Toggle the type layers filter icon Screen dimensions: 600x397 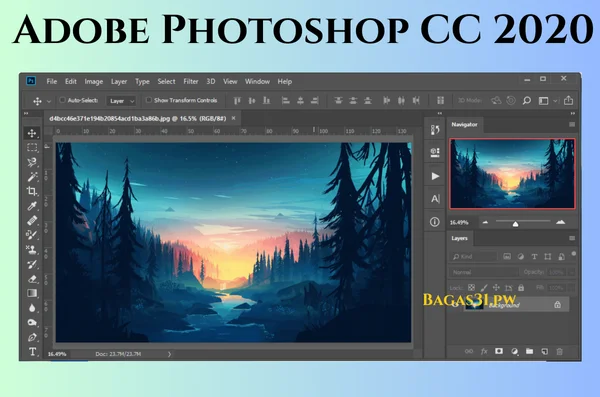(x=535, y=256)
